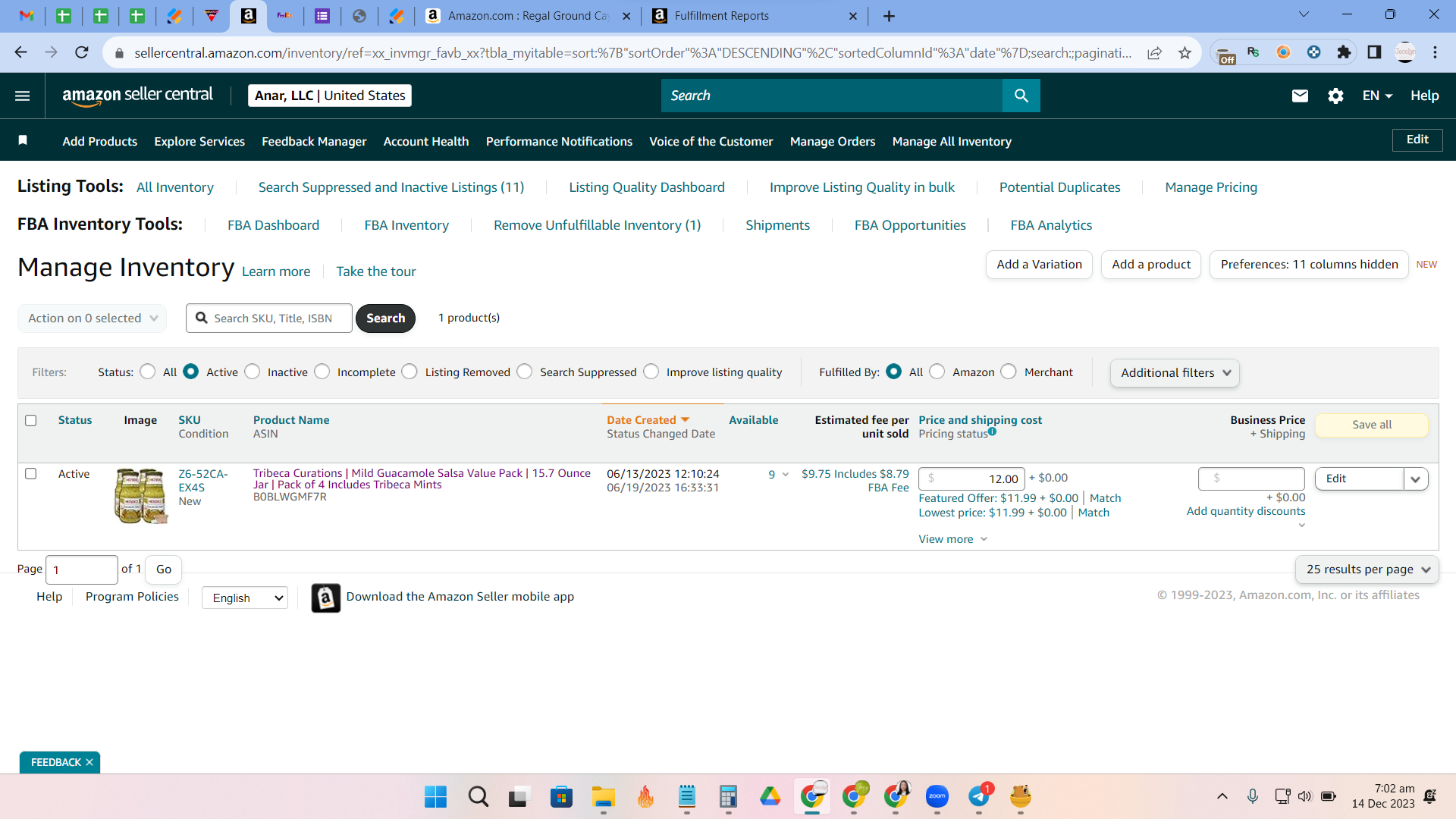1456x819 pixels.
Task: Open Preferences: 11 columns hidden
Action: click(1309, 265)
